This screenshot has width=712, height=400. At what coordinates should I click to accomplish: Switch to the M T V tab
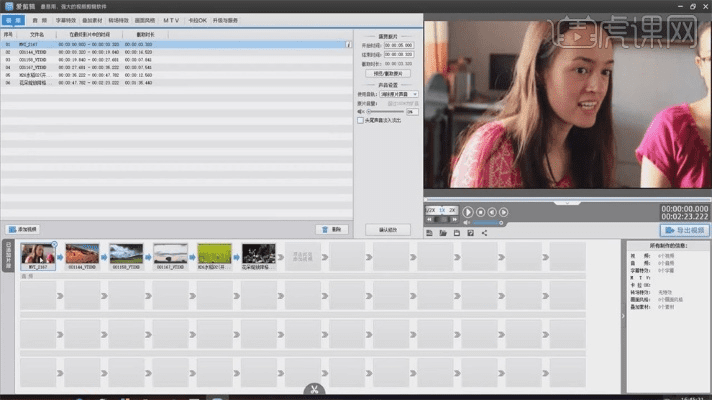tap(171, 19)
